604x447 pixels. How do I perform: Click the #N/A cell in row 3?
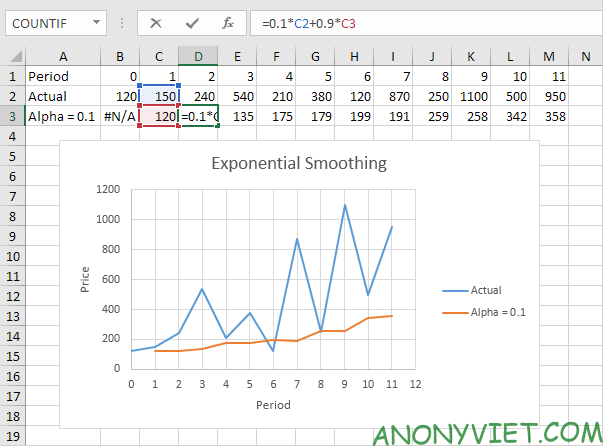point(119,115)
